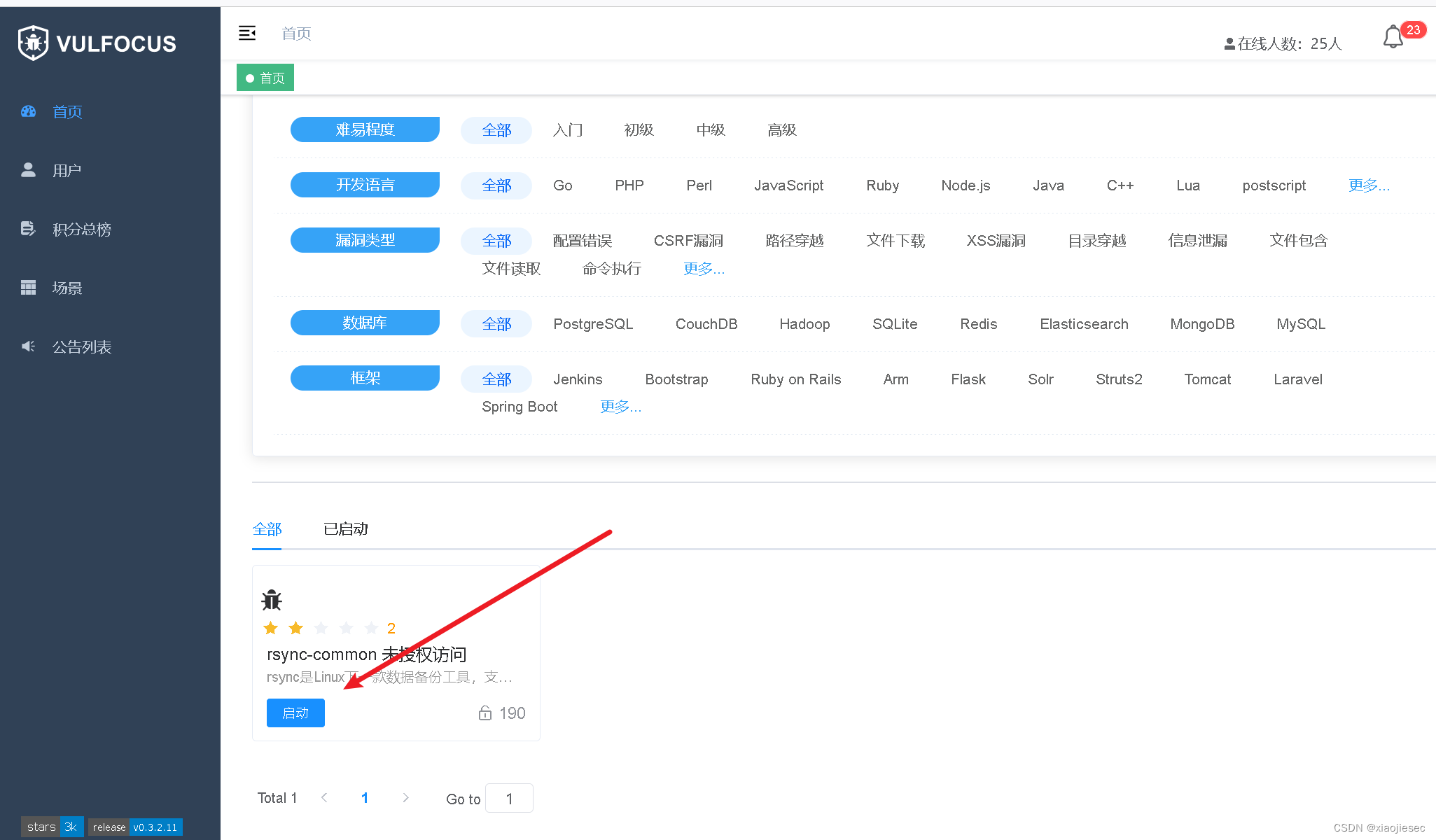Filter challenges by PHP language
The height and width of the screenshot is (840, 1436).
(x=629, y=185)
